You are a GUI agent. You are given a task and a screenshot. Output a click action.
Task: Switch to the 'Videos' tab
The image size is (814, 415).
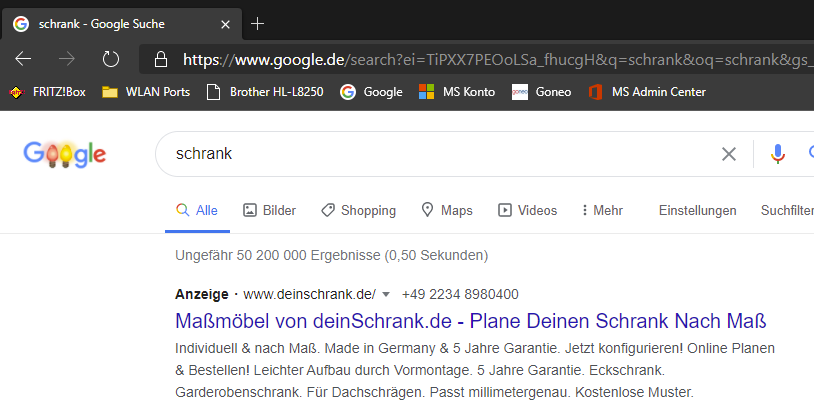point(527,210)
